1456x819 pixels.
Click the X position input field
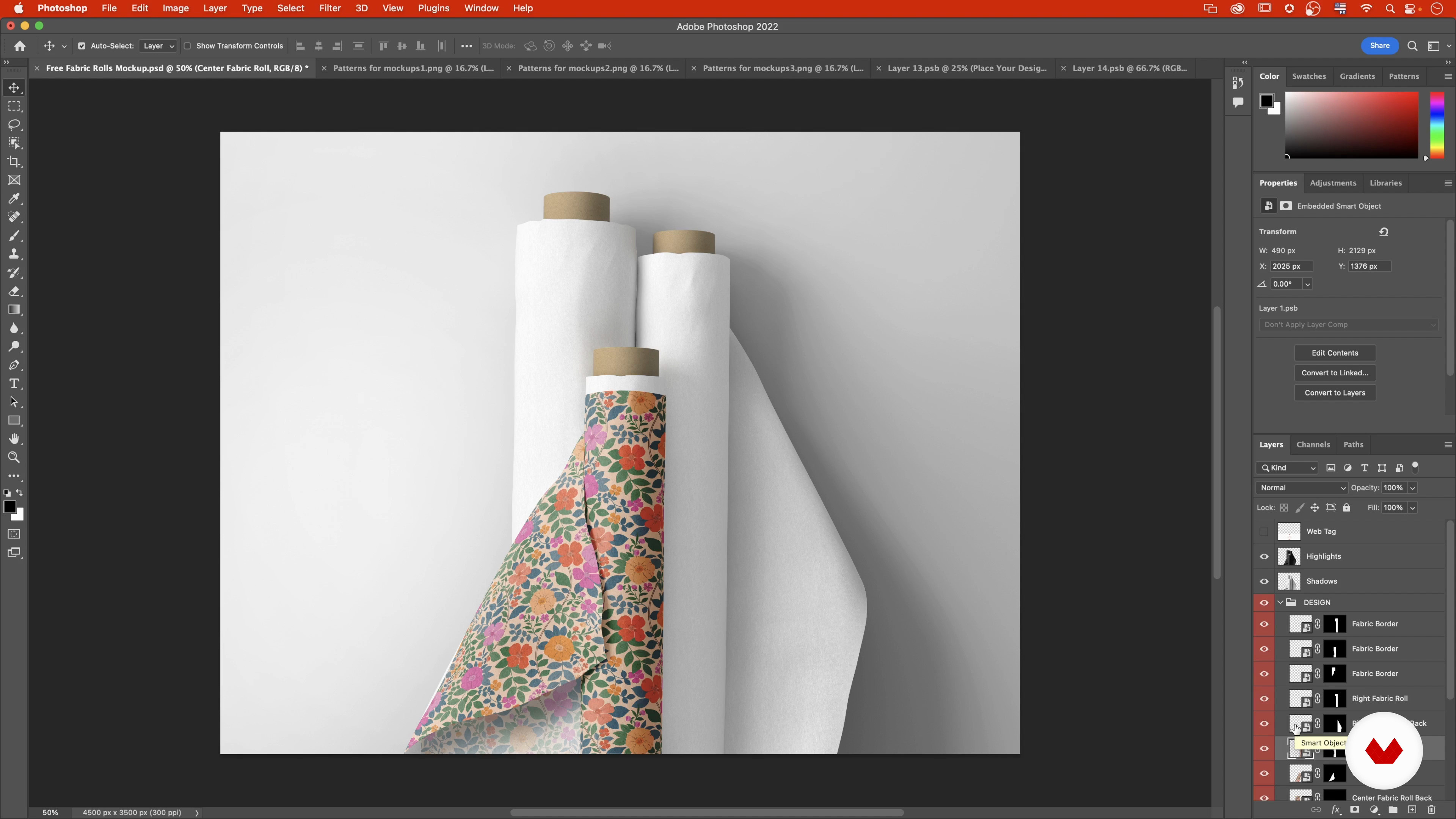tap(1291, 266)
